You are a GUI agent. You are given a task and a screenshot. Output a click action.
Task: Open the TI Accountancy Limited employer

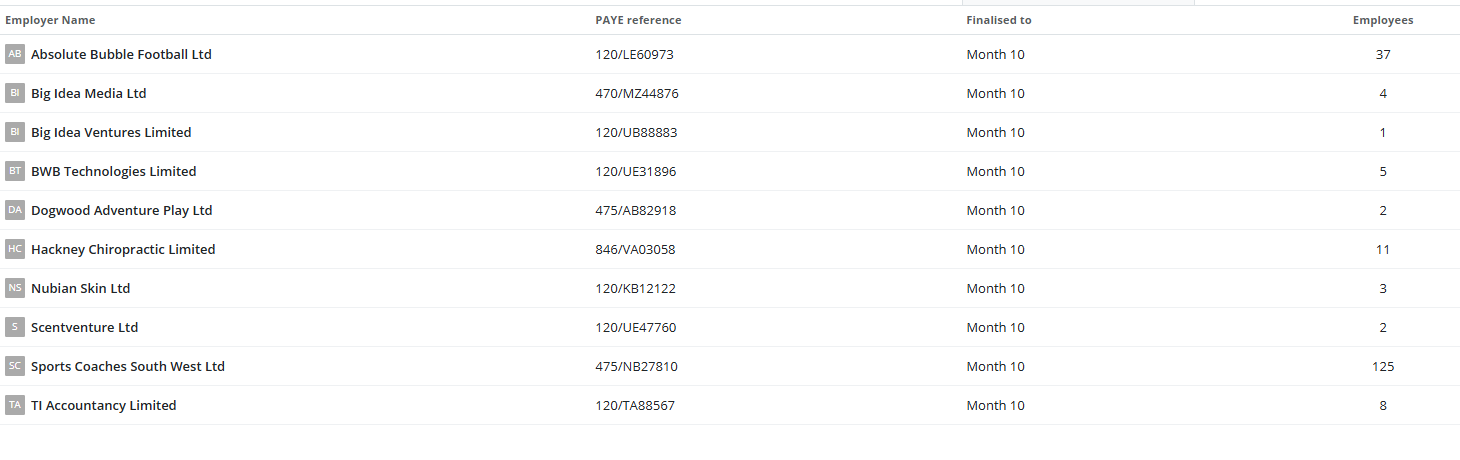pyautogui.click(x=103, y=405)
